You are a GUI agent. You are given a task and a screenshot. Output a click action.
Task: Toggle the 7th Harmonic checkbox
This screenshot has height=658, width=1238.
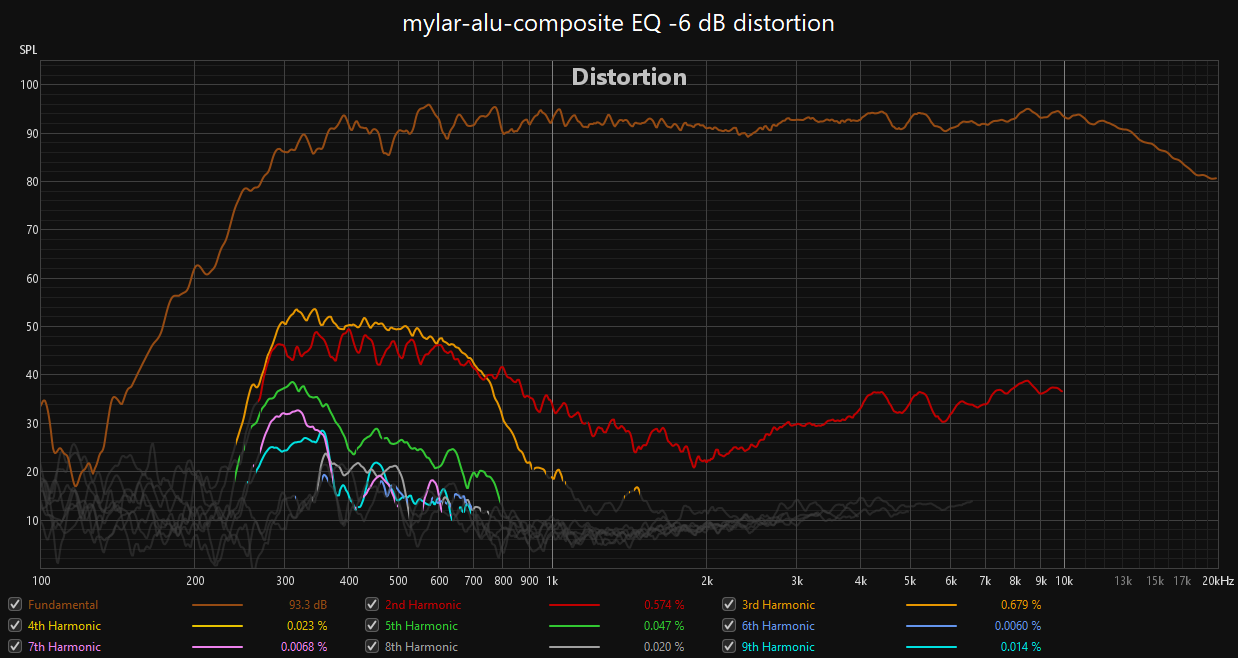tap(15, 647)
